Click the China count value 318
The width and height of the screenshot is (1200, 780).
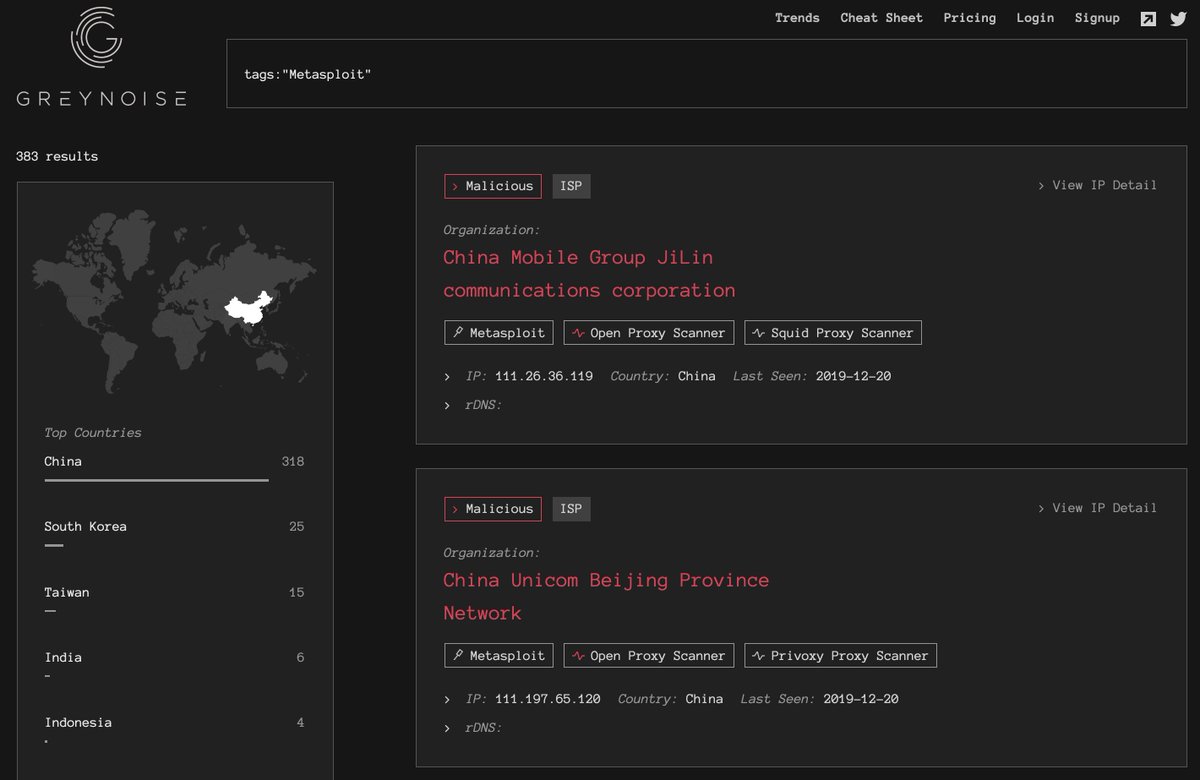(x=293, y=462)
